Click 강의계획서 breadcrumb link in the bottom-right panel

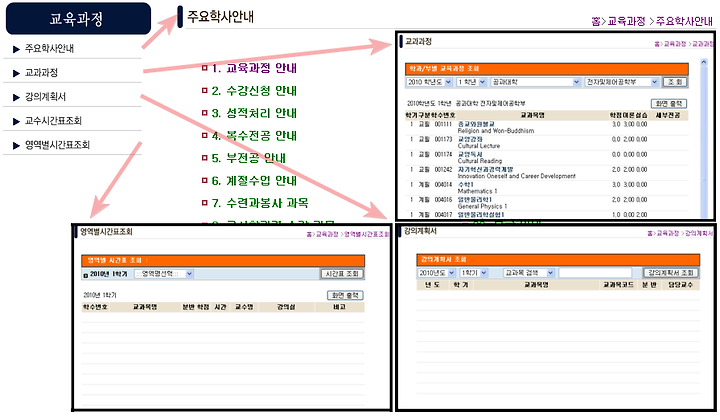point(698,234)
